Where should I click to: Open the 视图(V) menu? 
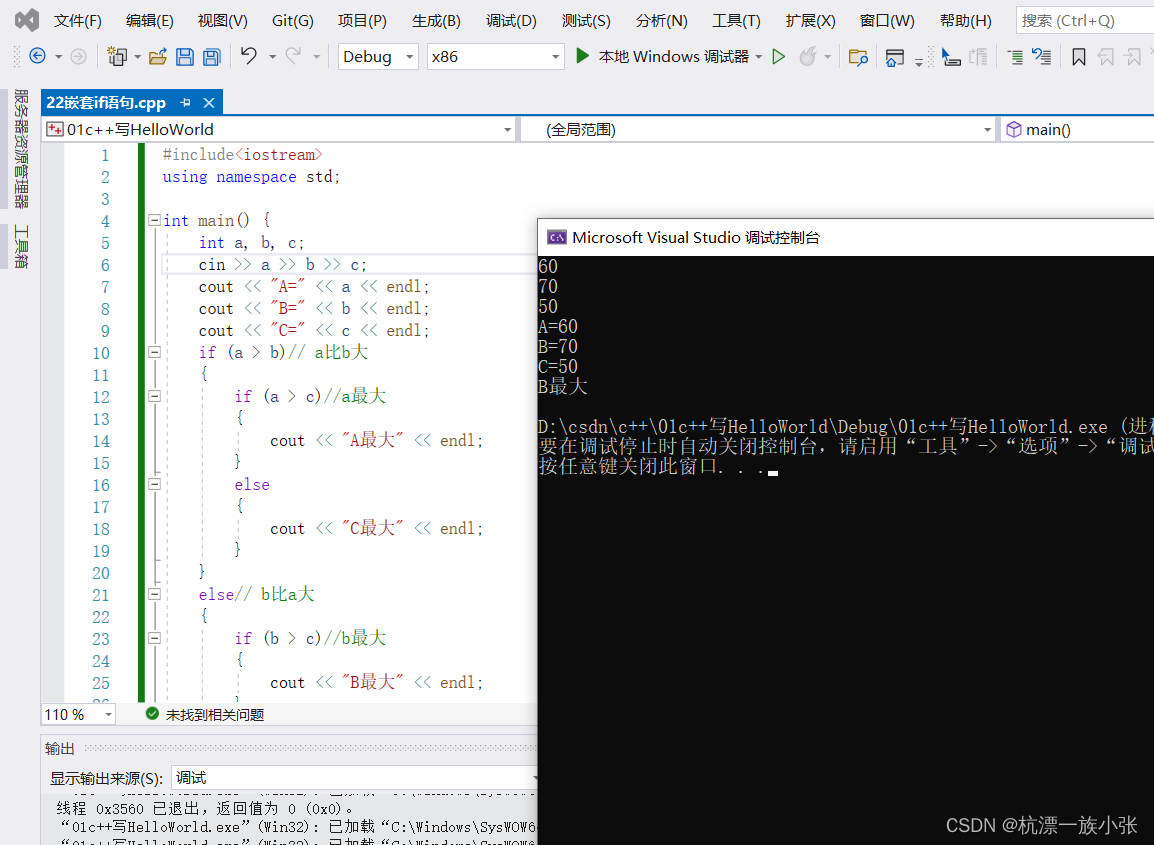click(x=222, y=21)
